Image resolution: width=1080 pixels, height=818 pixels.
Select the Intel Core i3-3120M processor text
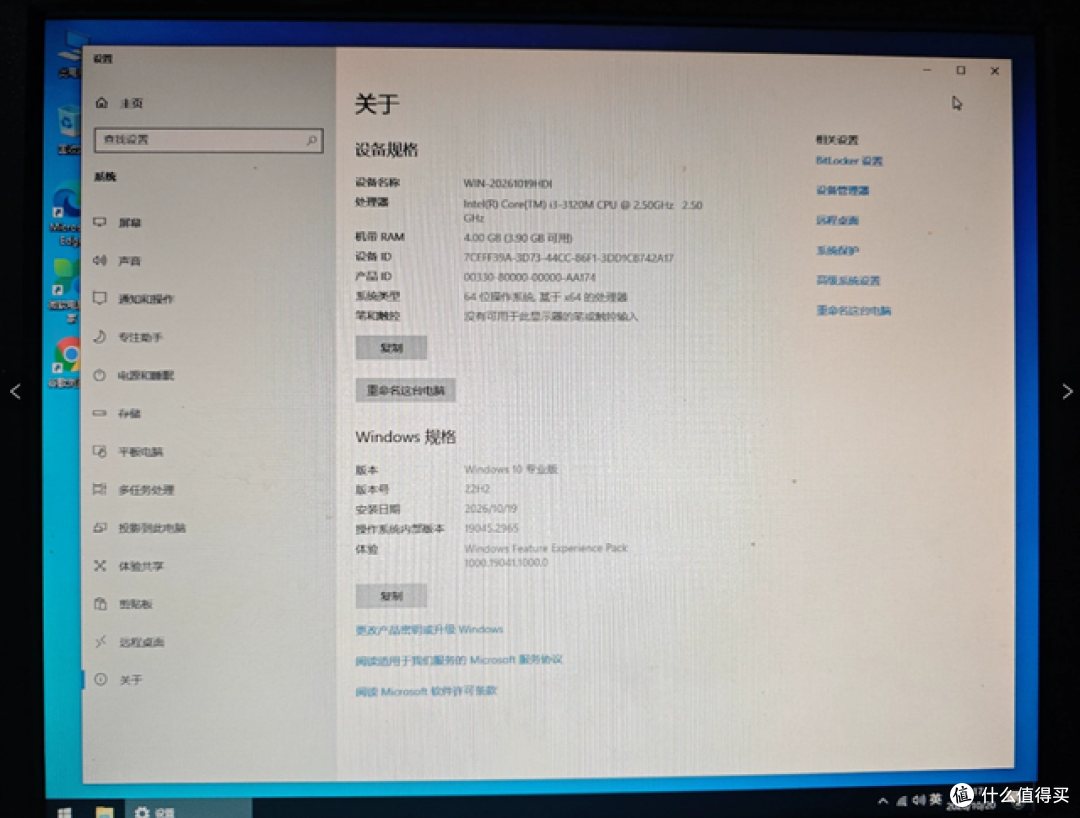pyautogui.click(x=583, y=211)
